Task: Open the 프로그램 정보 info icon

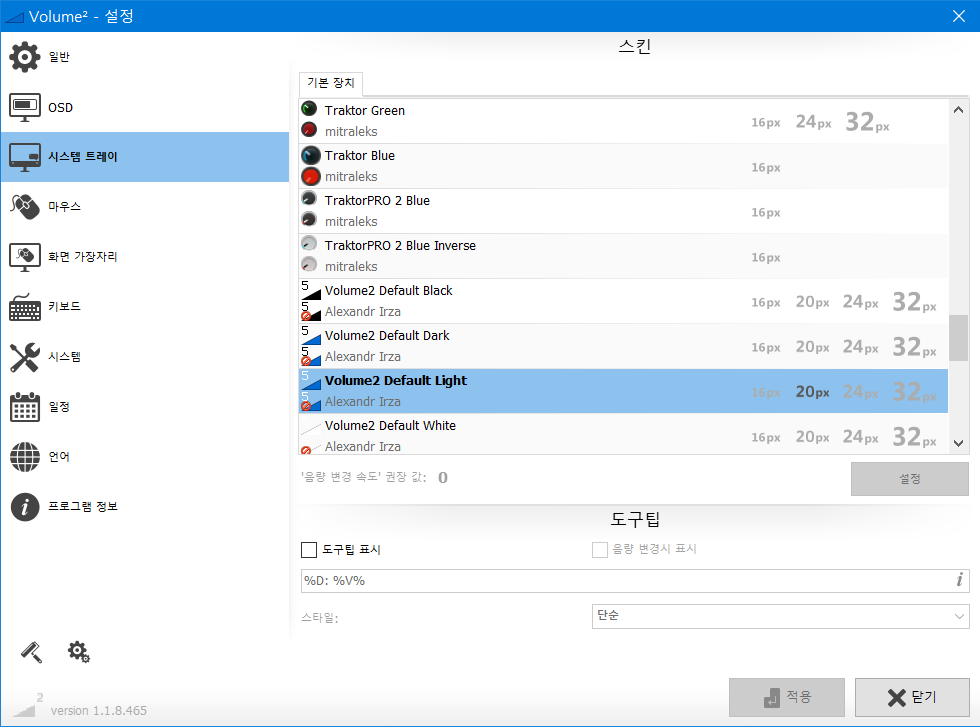Action: pos(24,507)
